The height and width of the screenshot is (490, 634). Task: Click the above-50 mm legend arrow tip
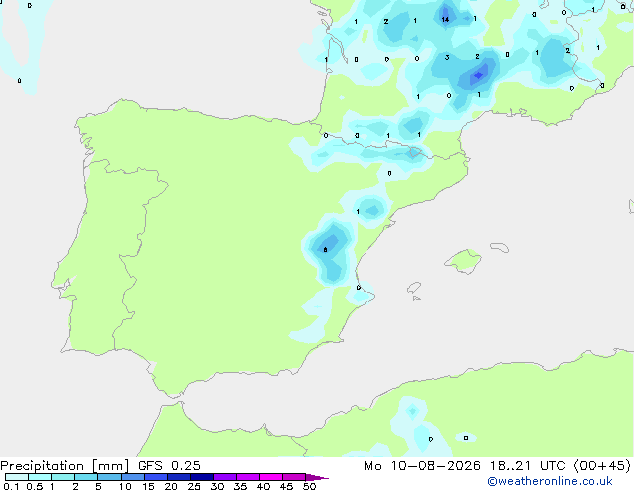tap(317, 477)
